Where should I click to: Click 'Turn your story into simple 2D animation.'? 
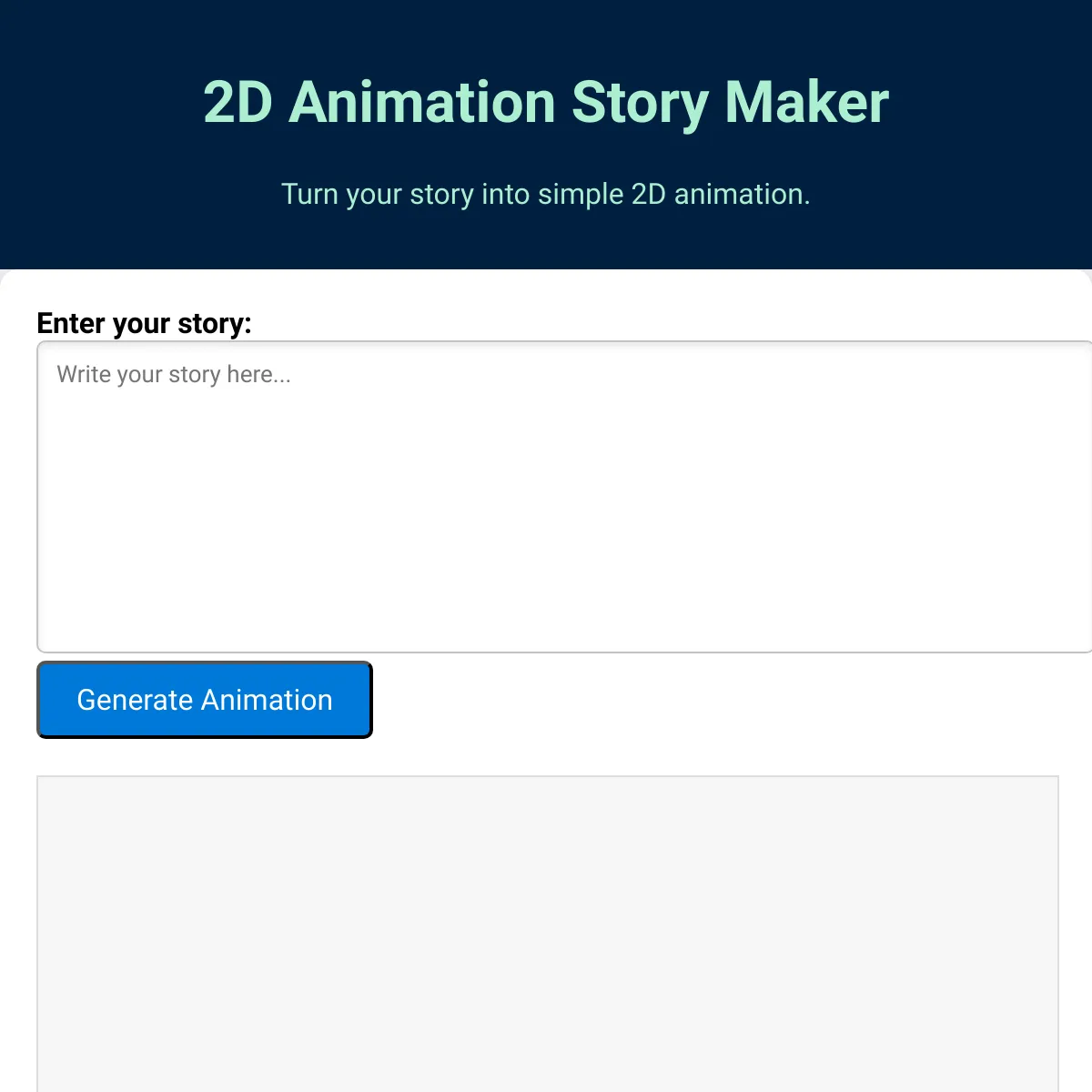(546, 194)
